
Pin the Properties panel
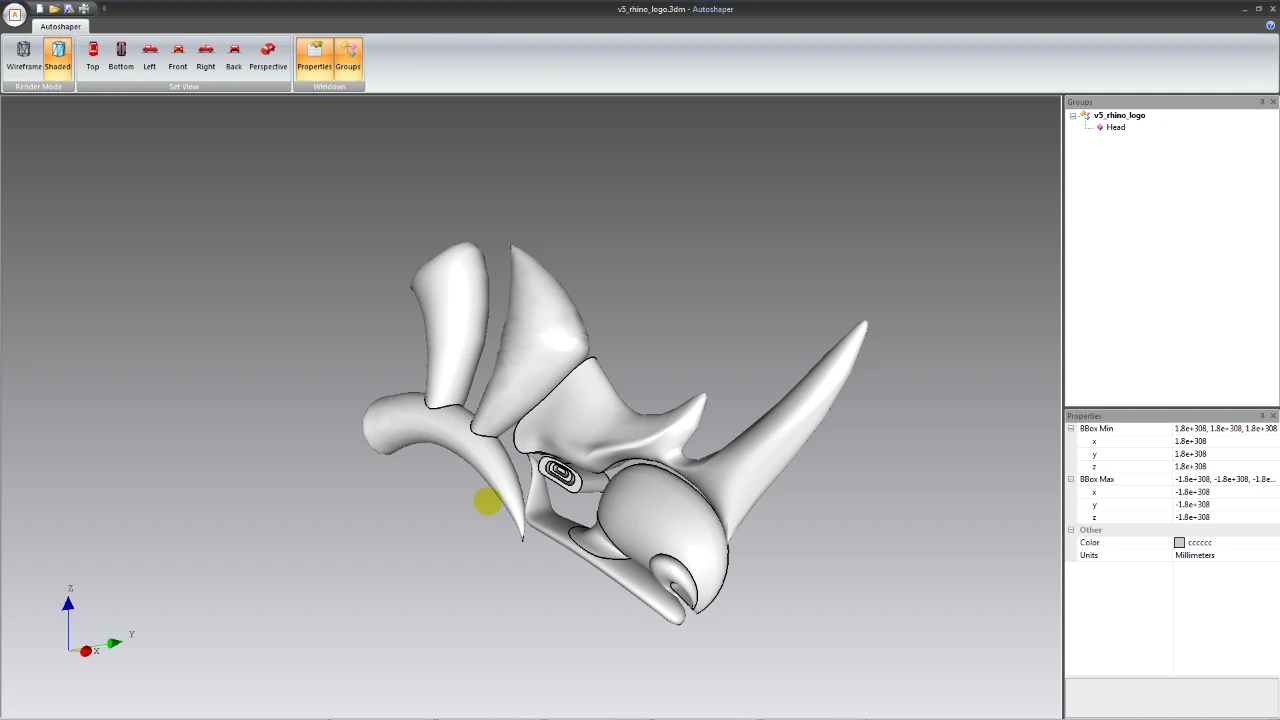point(1262,416)
